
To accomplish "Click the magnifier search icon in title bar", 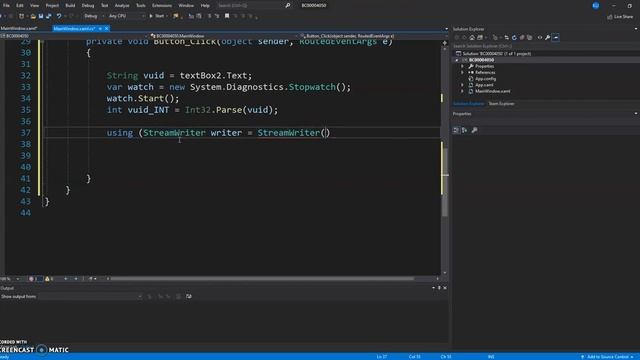I will [x=288, y=6].
